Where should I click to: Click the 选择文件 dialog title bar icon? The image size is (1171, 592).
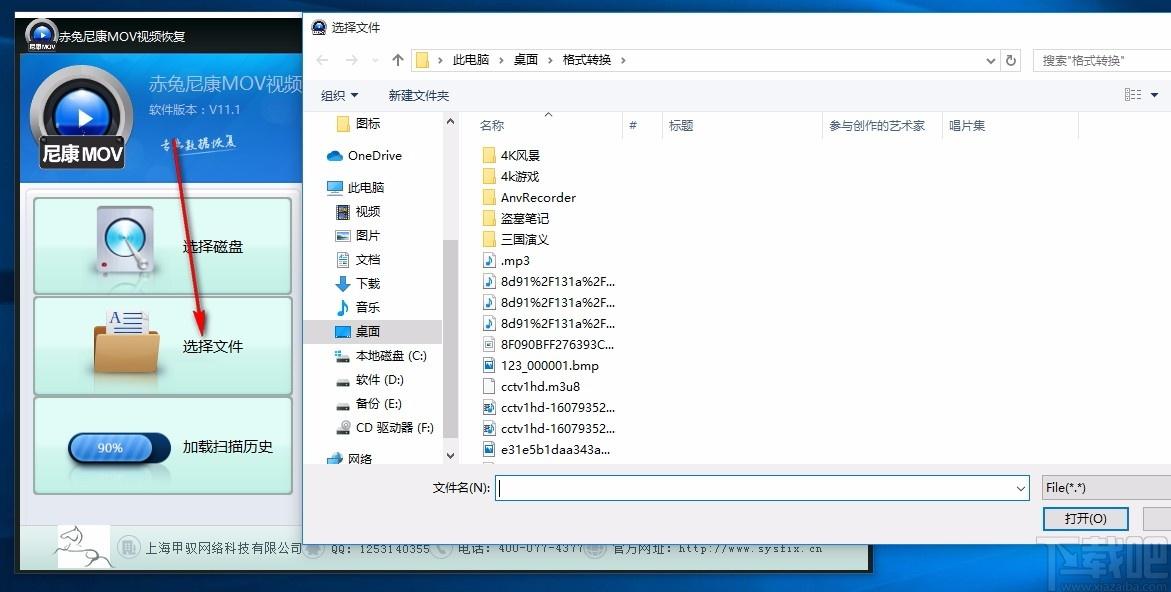[319, 28]
